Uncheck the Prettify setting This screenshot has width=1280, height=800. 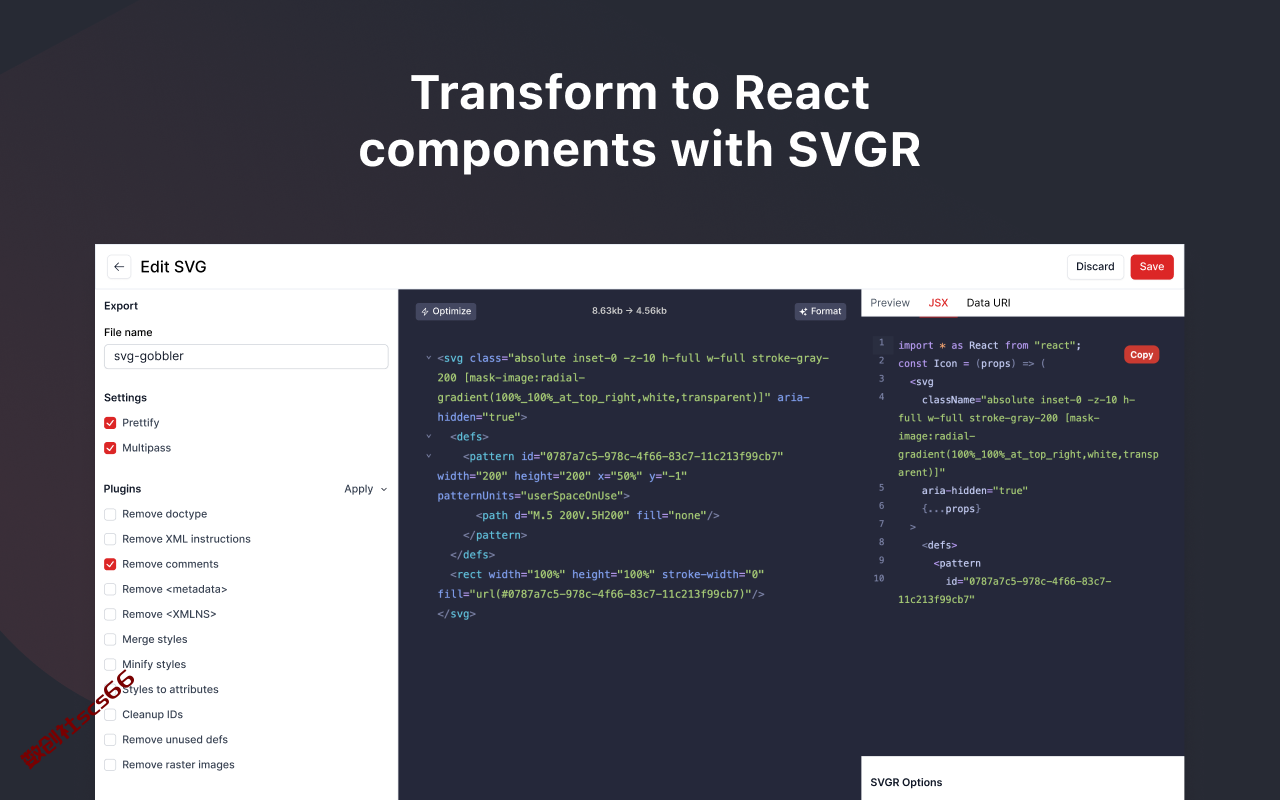(110, 423)
